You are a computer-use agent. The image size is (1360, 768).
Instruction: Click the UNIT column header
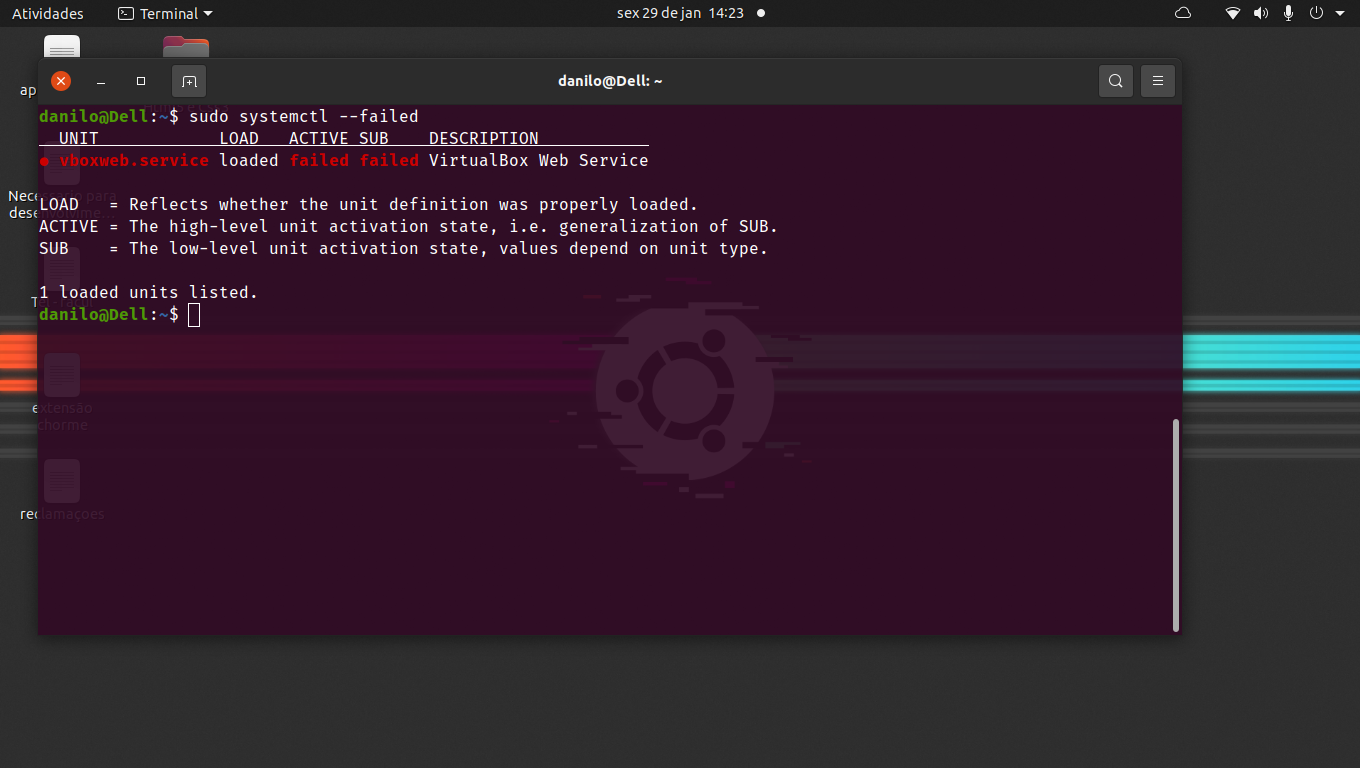[79, 138]
